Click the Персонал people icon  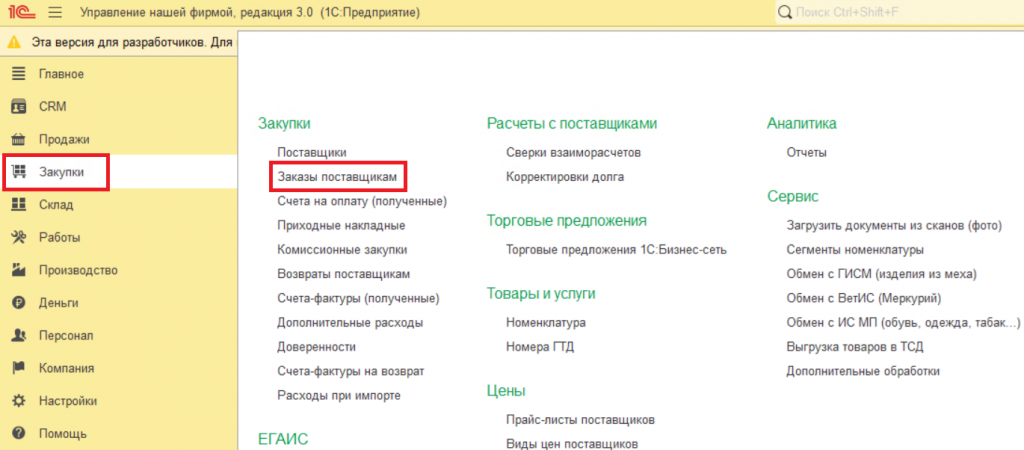tap(19, 335)
